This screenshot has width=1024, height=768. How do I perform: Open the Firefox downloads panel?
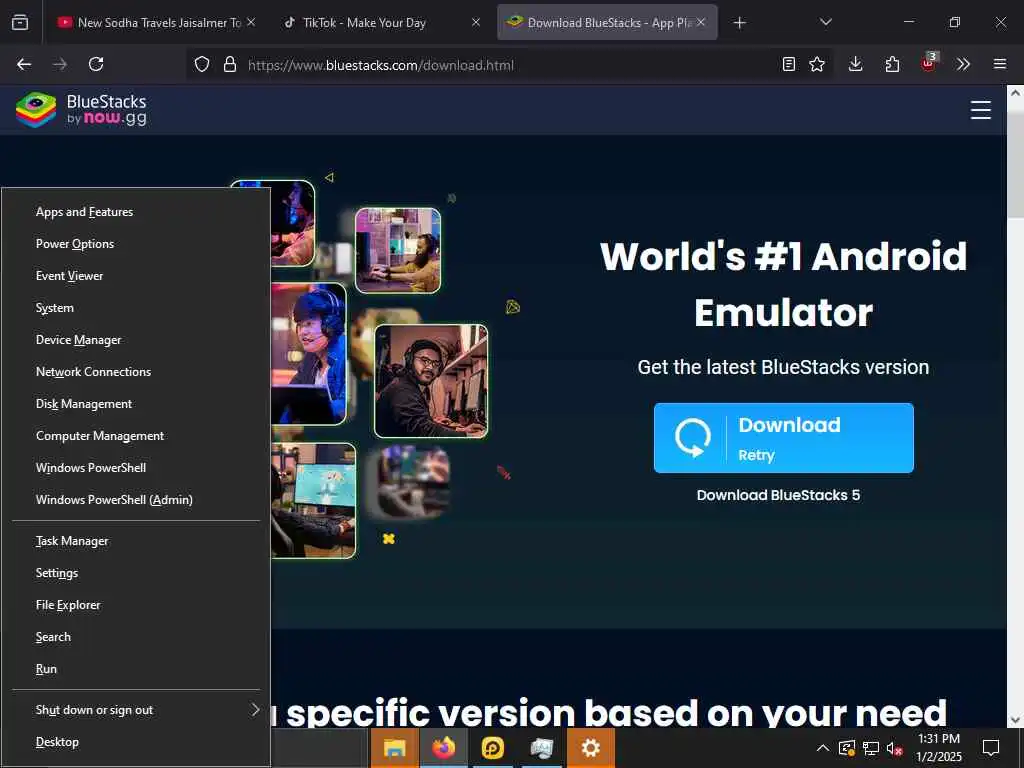point(856,64)
